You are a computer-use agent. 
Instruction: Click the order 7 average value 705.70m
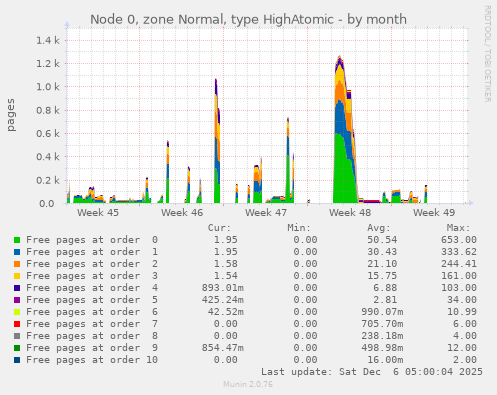pos(382,324)
